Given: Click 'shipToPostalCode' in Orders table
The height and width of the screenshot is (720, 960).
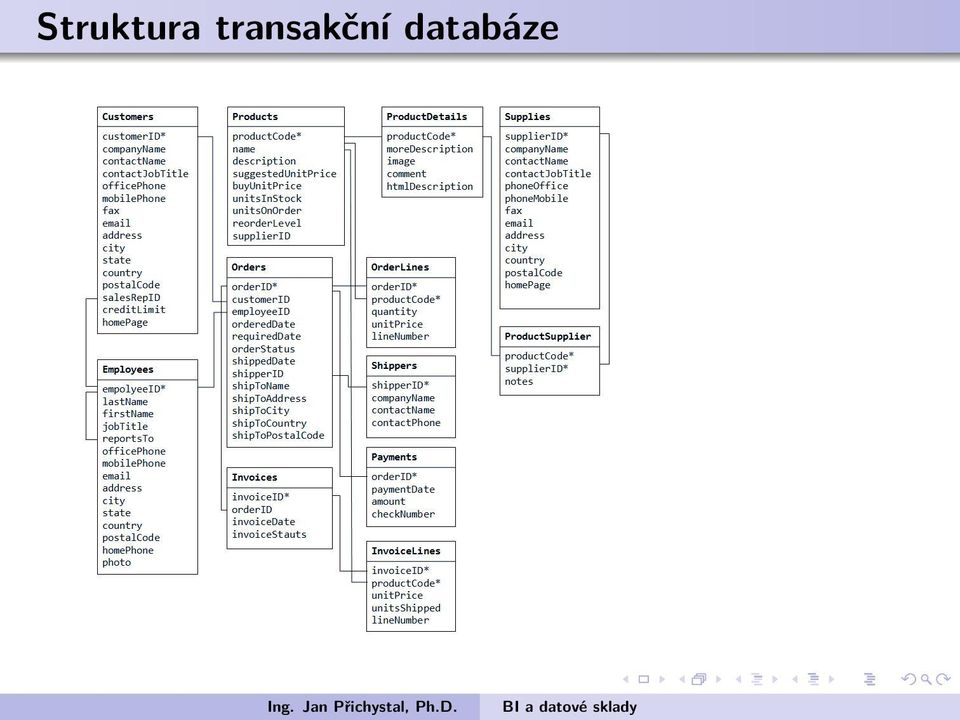Looking at the screenshot, I should (278, 435).
